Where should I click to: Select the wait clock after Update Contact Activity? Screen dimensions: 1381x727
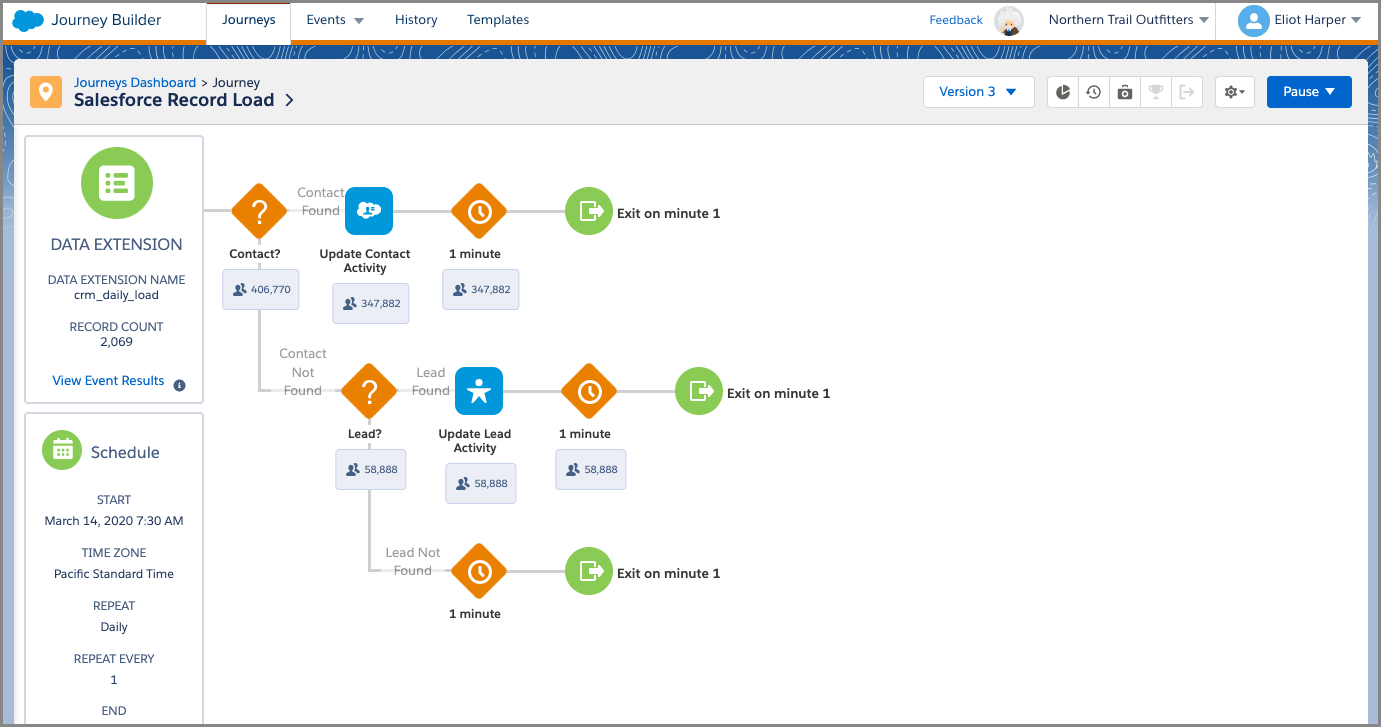[x=479, y=212]
